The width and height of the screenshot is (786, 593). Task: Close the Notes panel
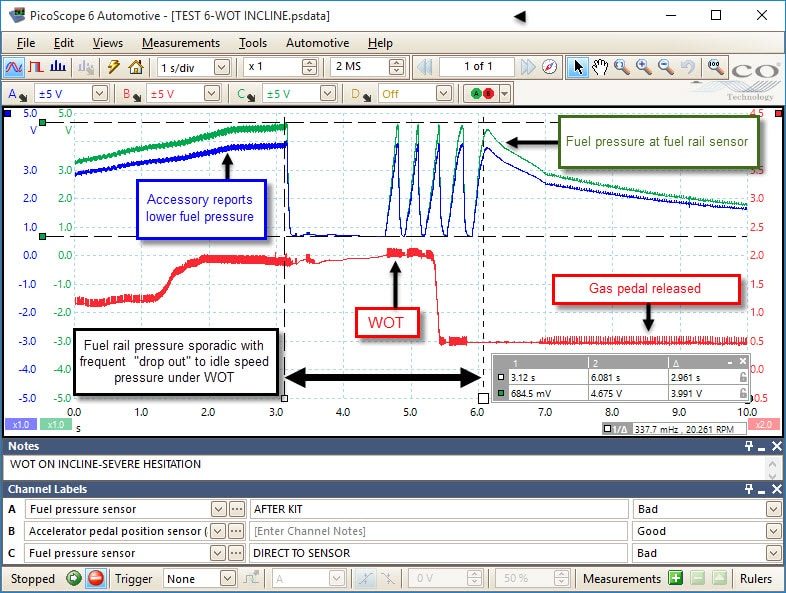[776, 446]
